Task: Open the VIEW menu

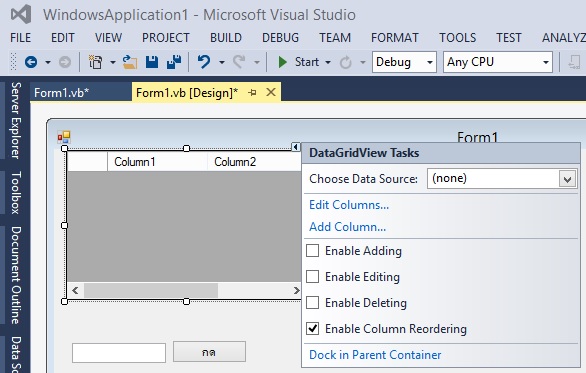Action: pos(108,38)
